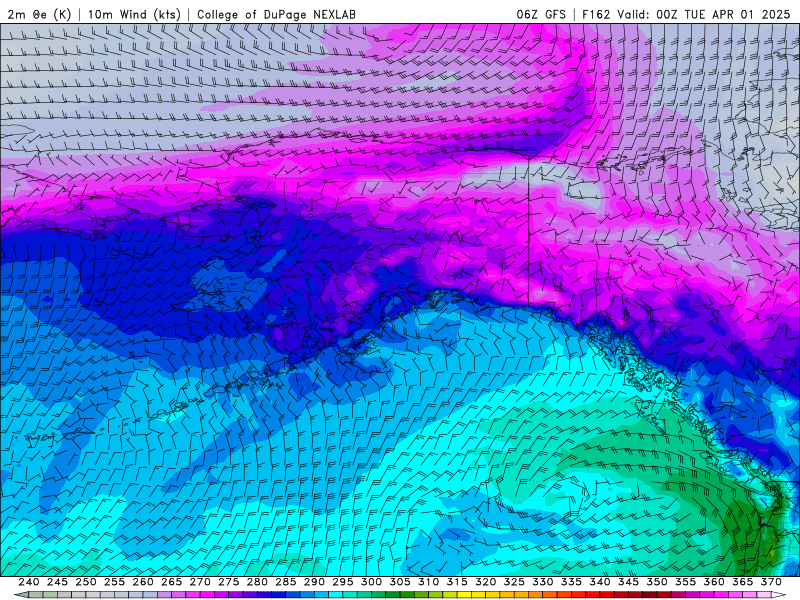This screenshot has height=600, width=800.
Task: Click the 315 value on the scale
Action: (x=457, y=582)
